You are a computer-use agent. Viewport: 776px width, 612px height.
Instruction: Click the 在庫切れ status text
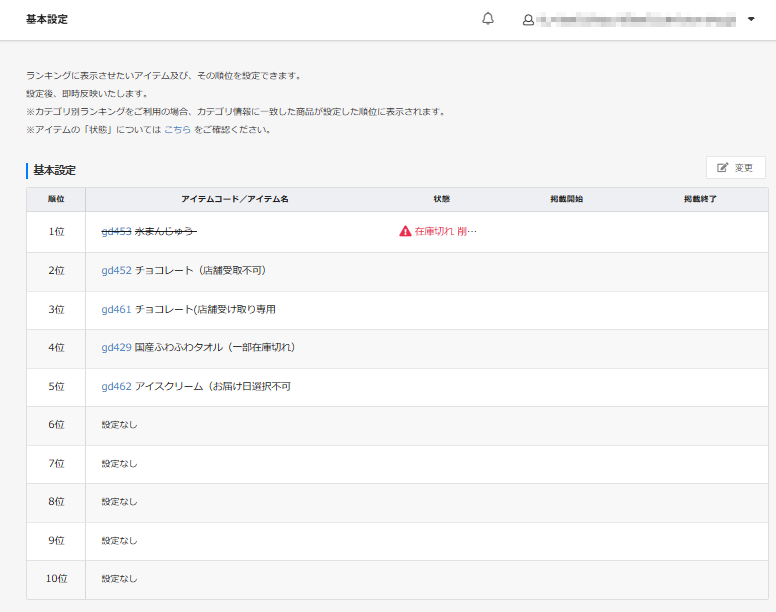coord(445,231)
